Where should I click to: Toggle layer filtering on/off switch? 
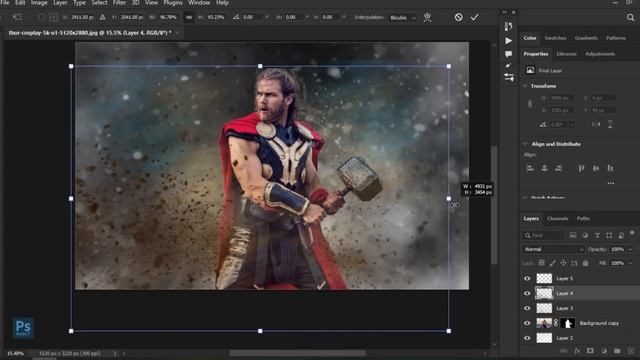coord(632,233)
